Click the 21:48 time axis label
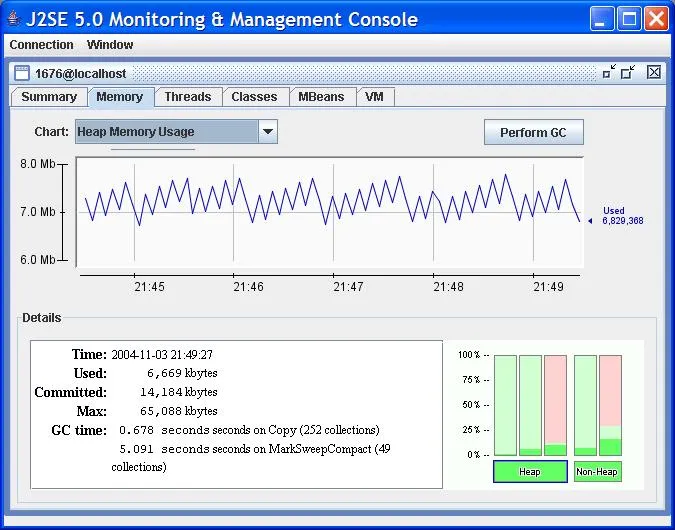675x530 pixels. coord(448,287)
